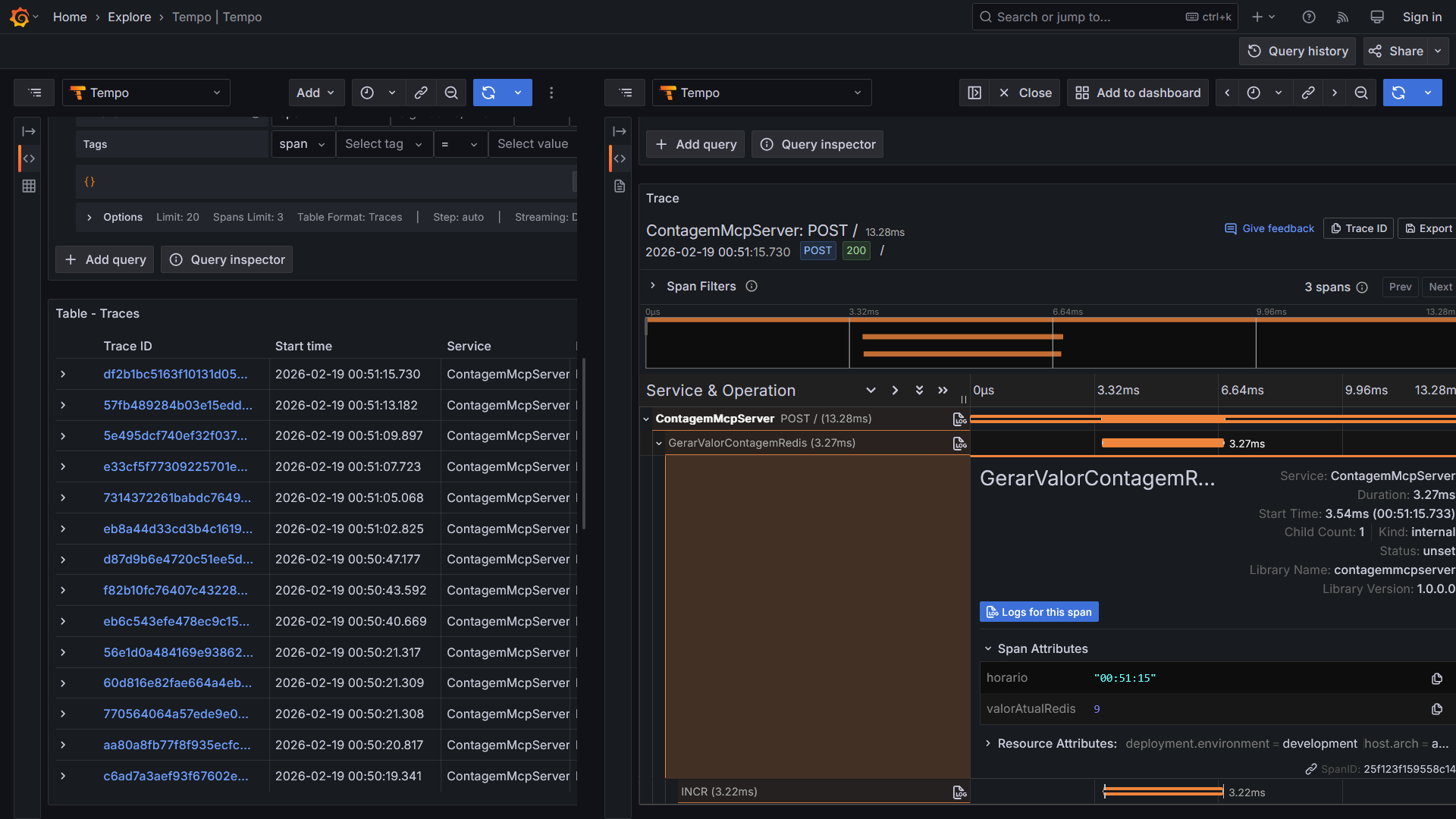Viewport: 1456px width, 819px height.
Task: Click Give feedback link
Action: pyautogui.click(x=1269, y=229)
